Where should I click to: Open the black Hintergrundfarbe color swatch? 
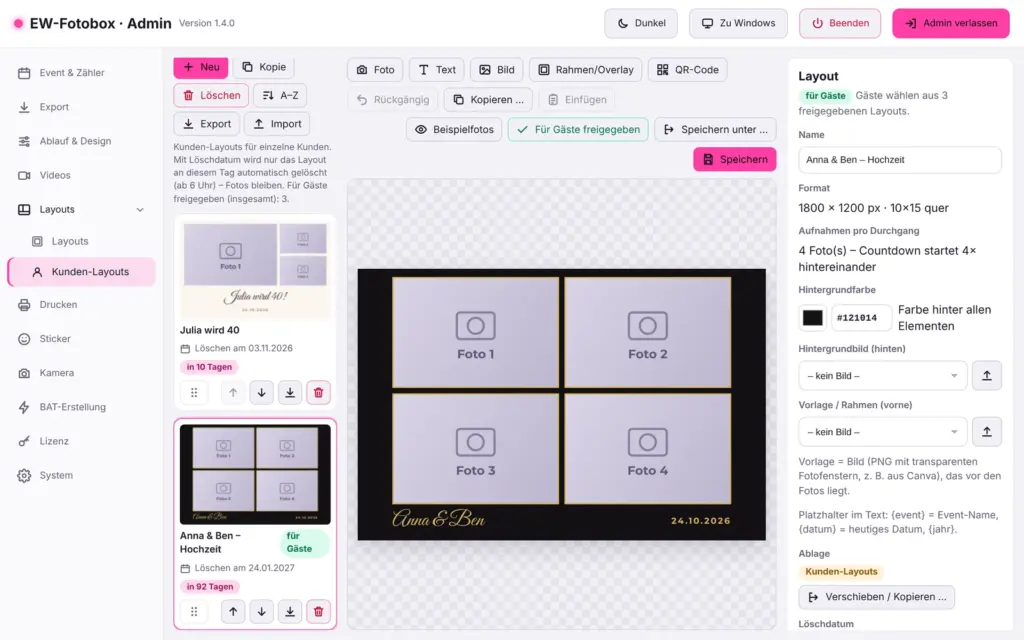[812, 318]
